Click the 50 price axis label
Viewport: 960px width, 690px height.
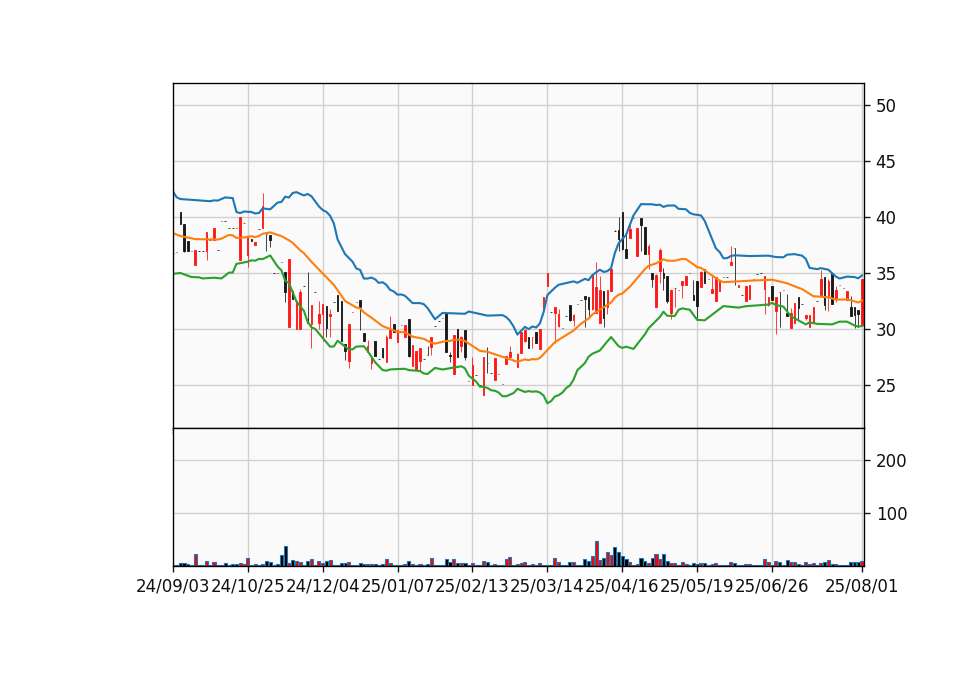885,106
